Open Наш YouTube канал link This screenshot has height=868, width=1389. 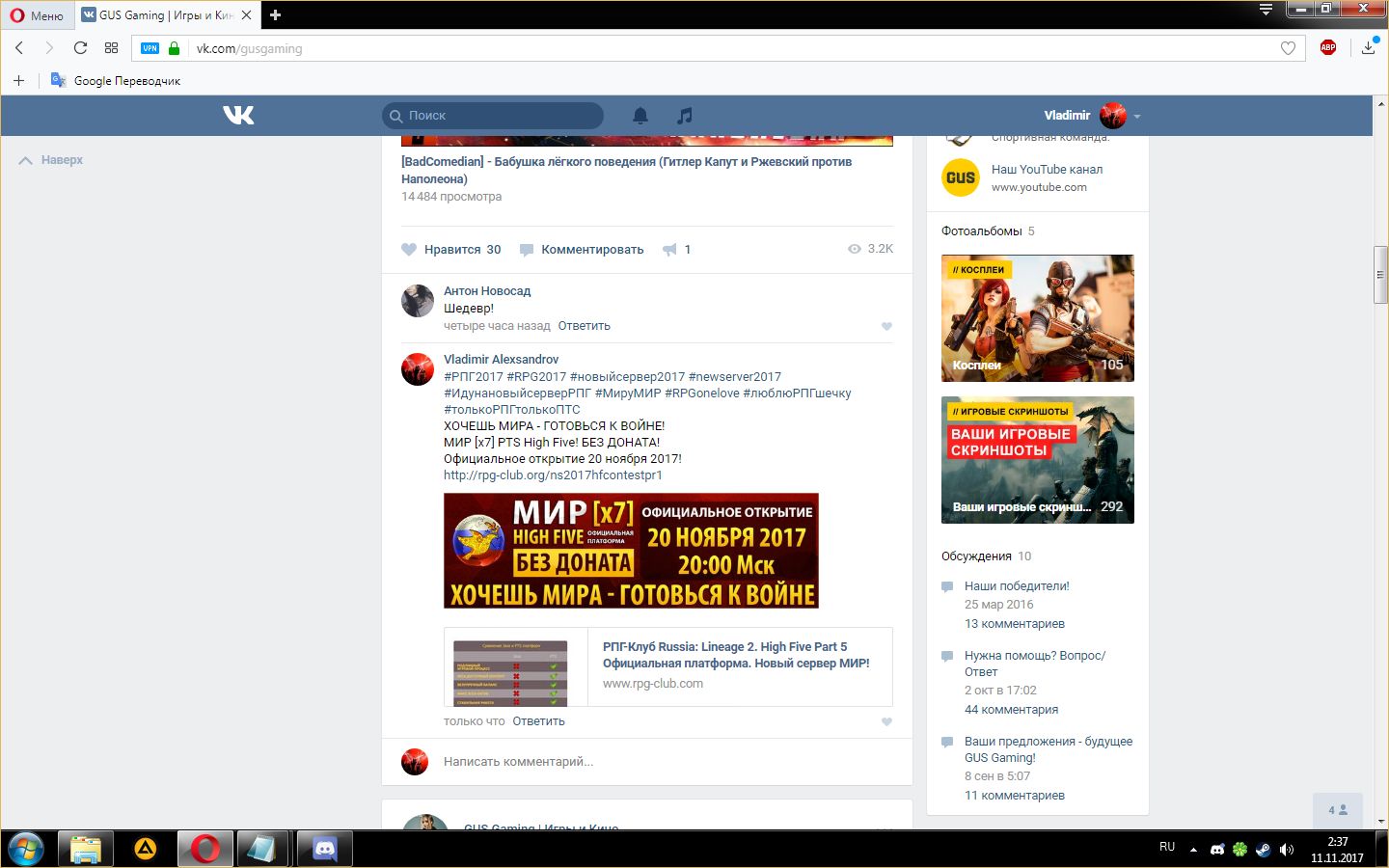coord(1047,170)
